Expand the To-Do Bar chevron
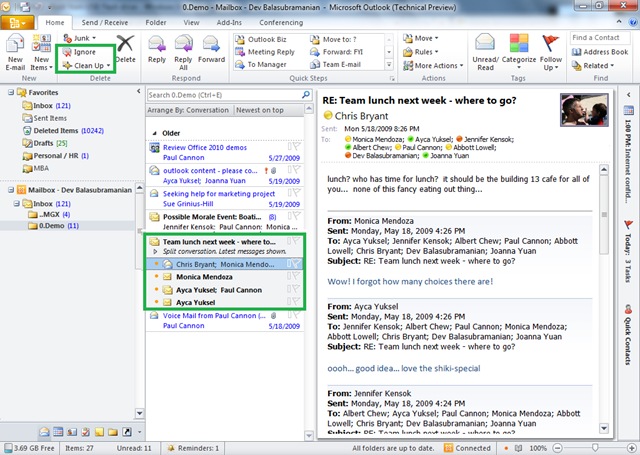 pyautogui.click(x=629, y=95)
